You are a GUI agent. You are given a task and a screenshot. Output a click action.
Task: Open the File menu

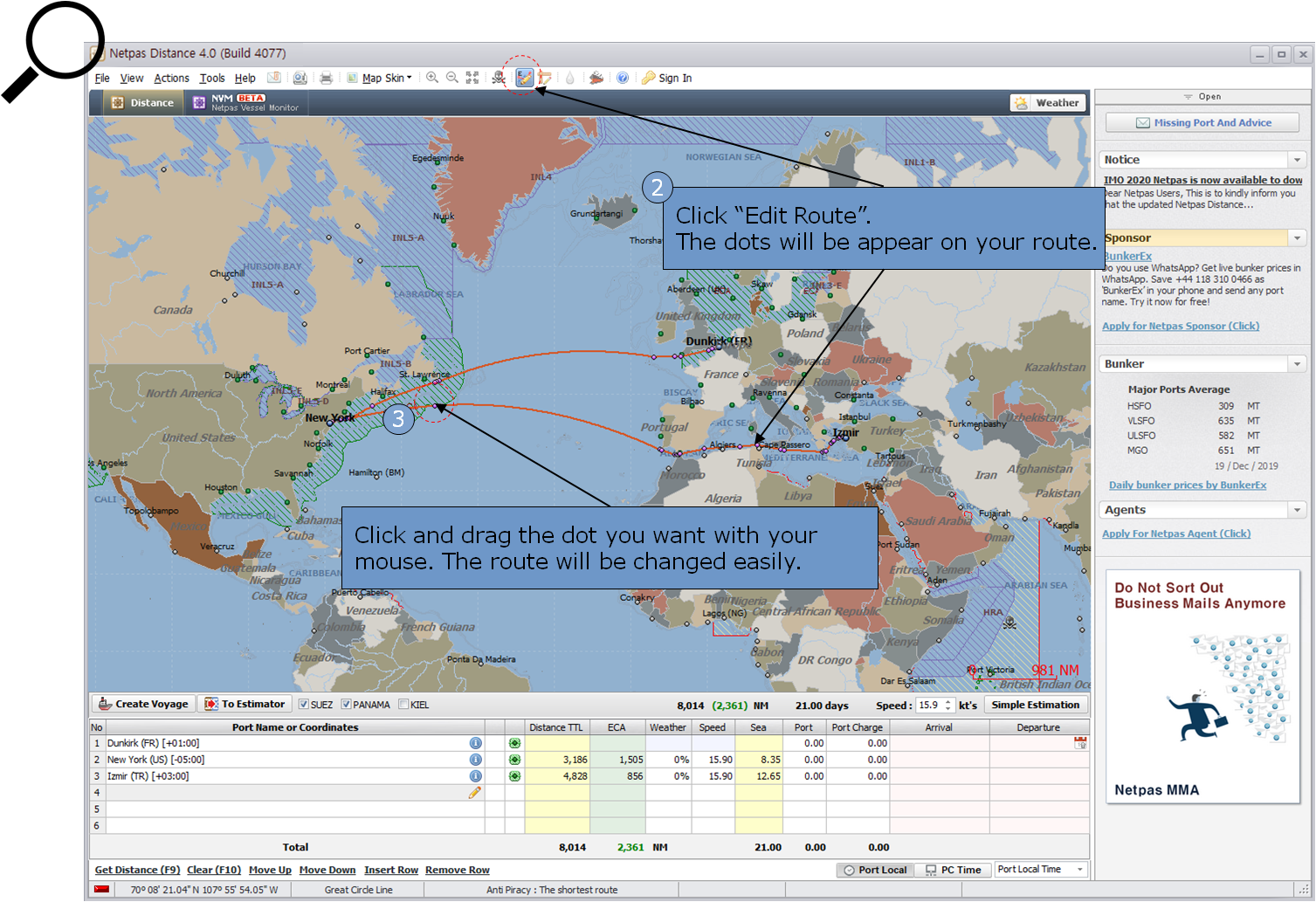coord(102,78)
